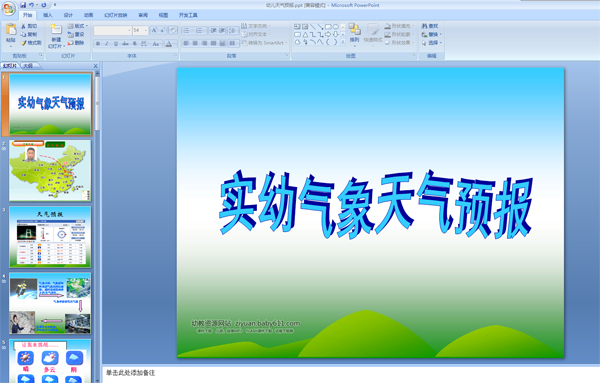Click the Paste clipboard icon
Image resolution: width=600 pixels, height=383 pixels.
(x=11, y=29)
